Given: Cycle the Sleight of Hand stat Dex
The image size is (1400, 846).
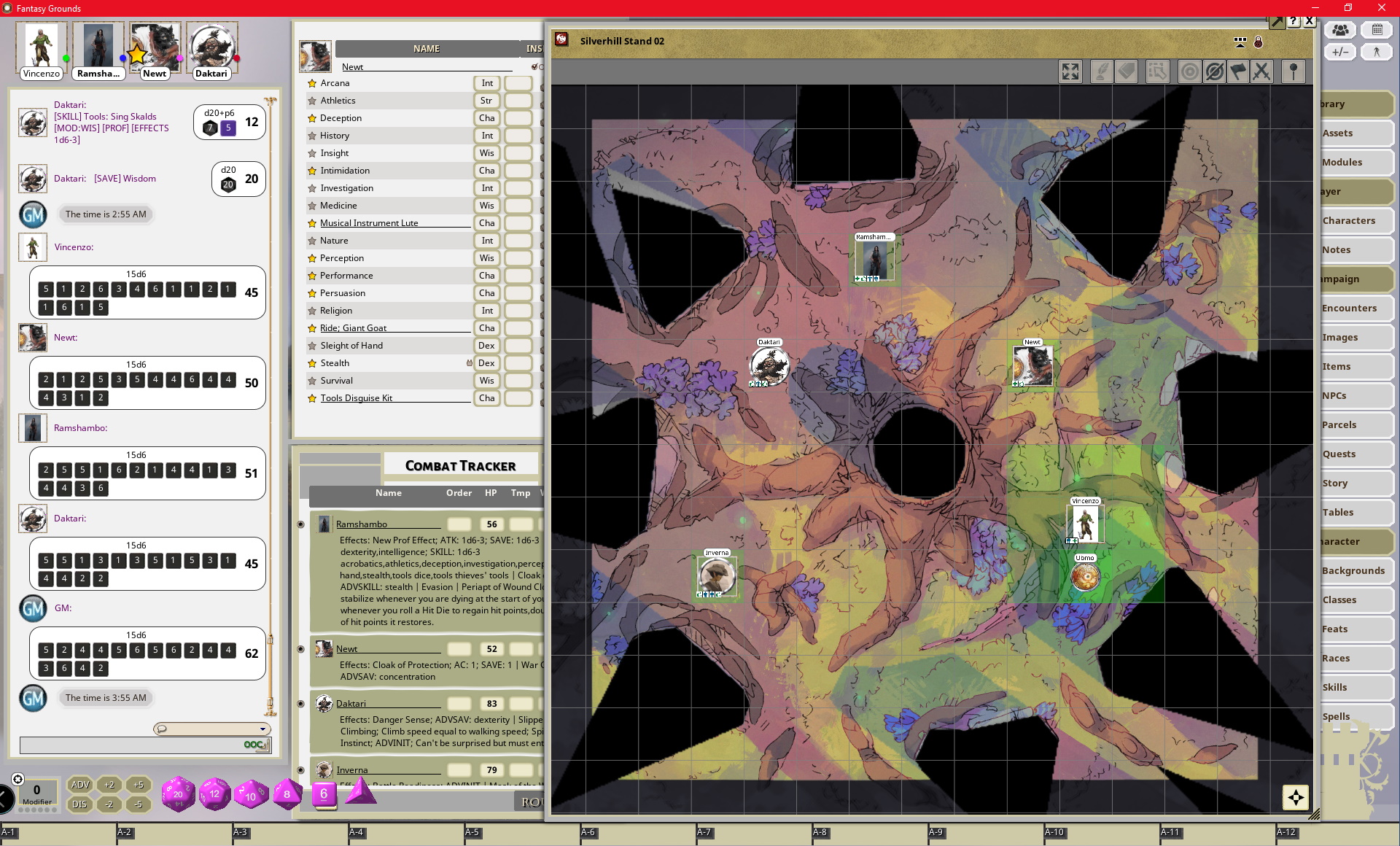Looking at the screenshot, I should pyautogui.click(x=486, y=346).
